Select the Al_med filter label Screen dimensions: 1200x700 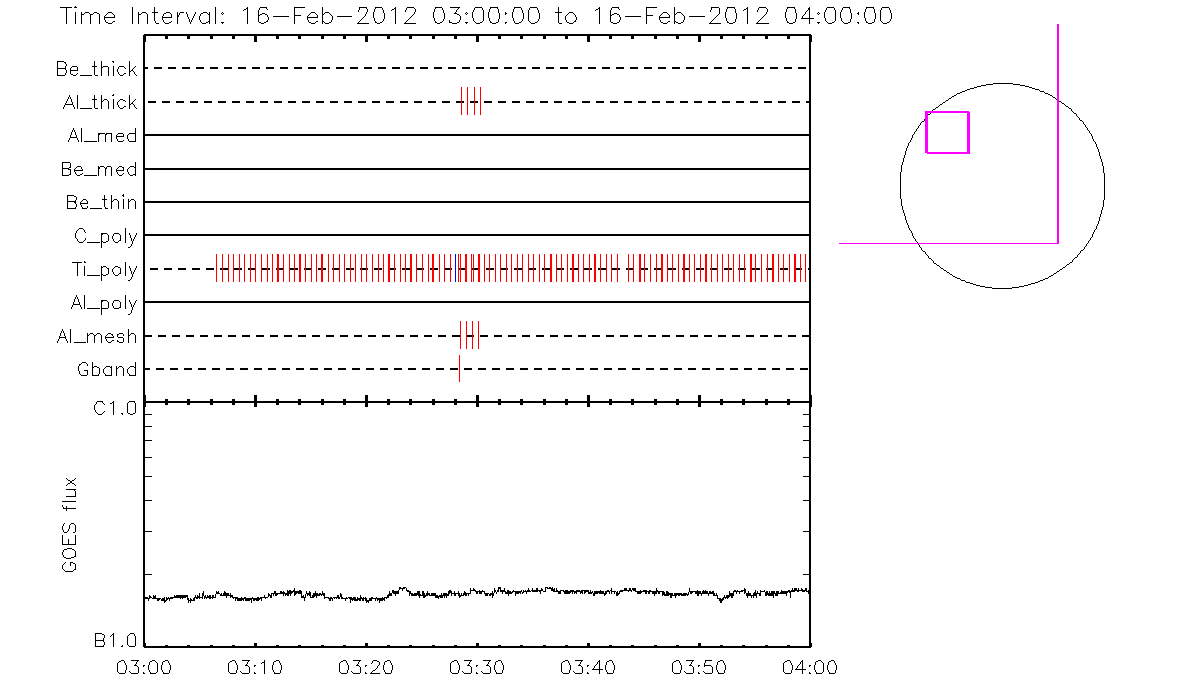tap(102, 136)
